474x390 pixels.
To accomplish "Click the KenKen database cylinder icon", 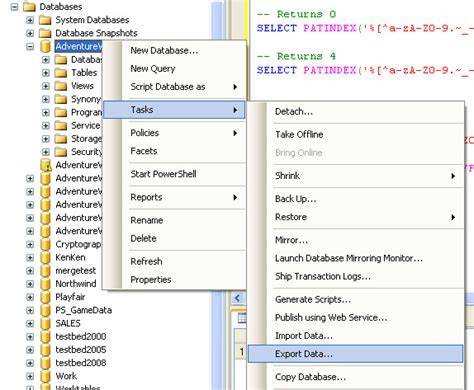I will point(45,258).
